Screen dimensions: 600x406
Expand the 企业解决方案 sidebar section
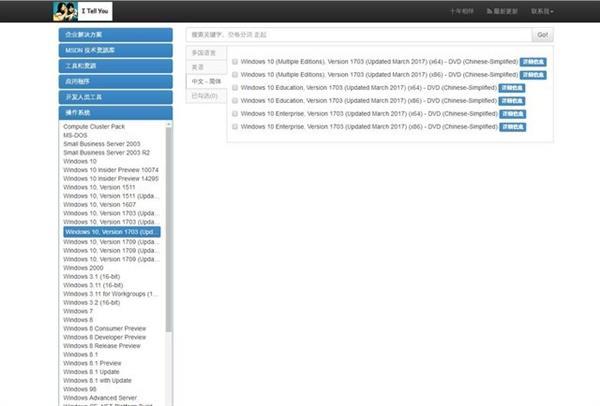click(116, 35)
